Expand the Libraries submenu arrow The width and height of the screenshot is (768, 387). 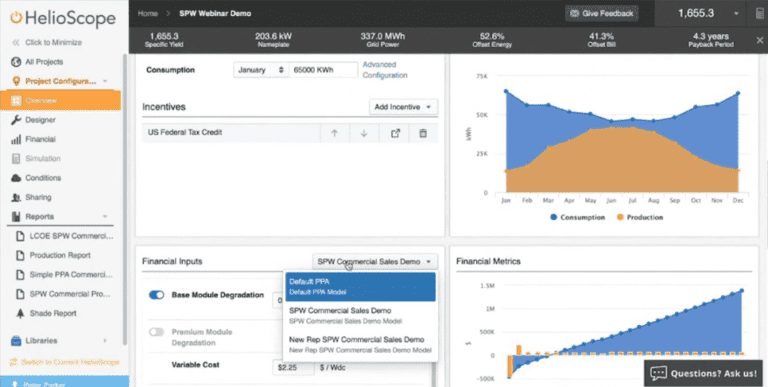click(105, 340)
